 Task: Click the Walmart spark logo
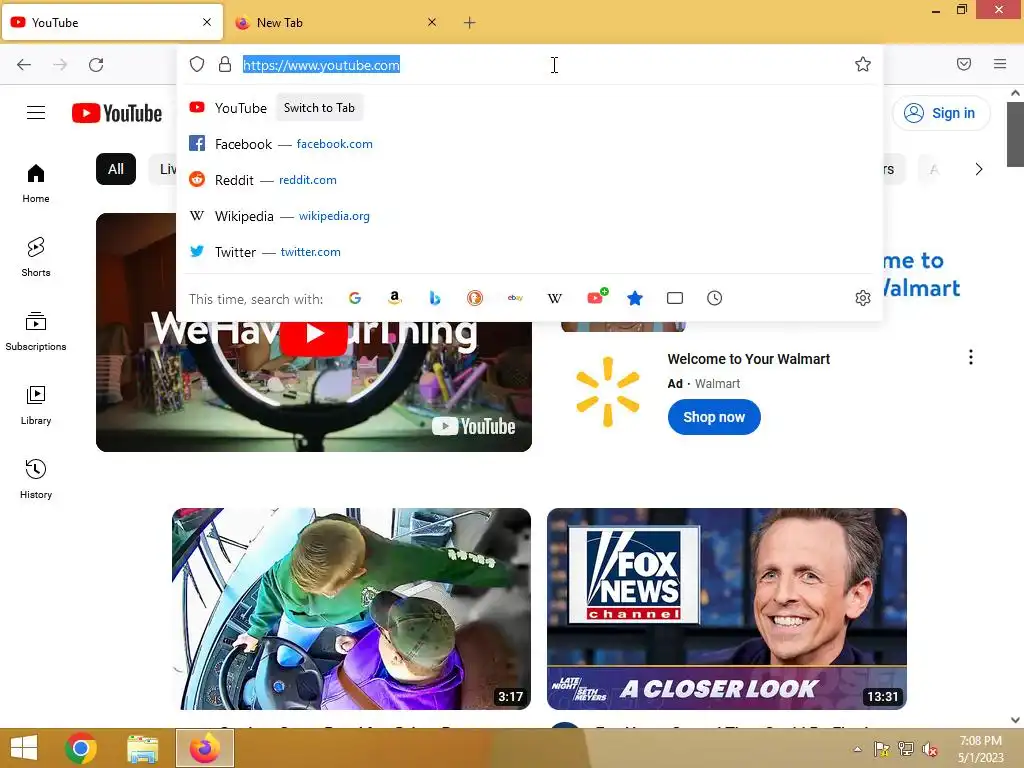607,392
